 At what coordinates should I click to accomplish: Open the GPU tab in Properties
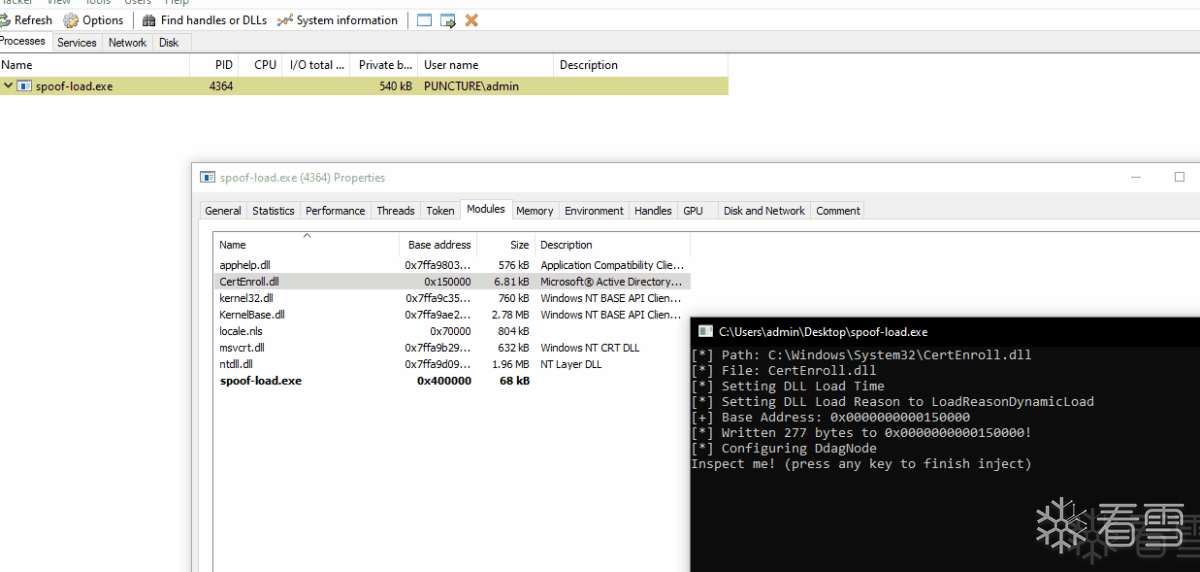point(693,211)
